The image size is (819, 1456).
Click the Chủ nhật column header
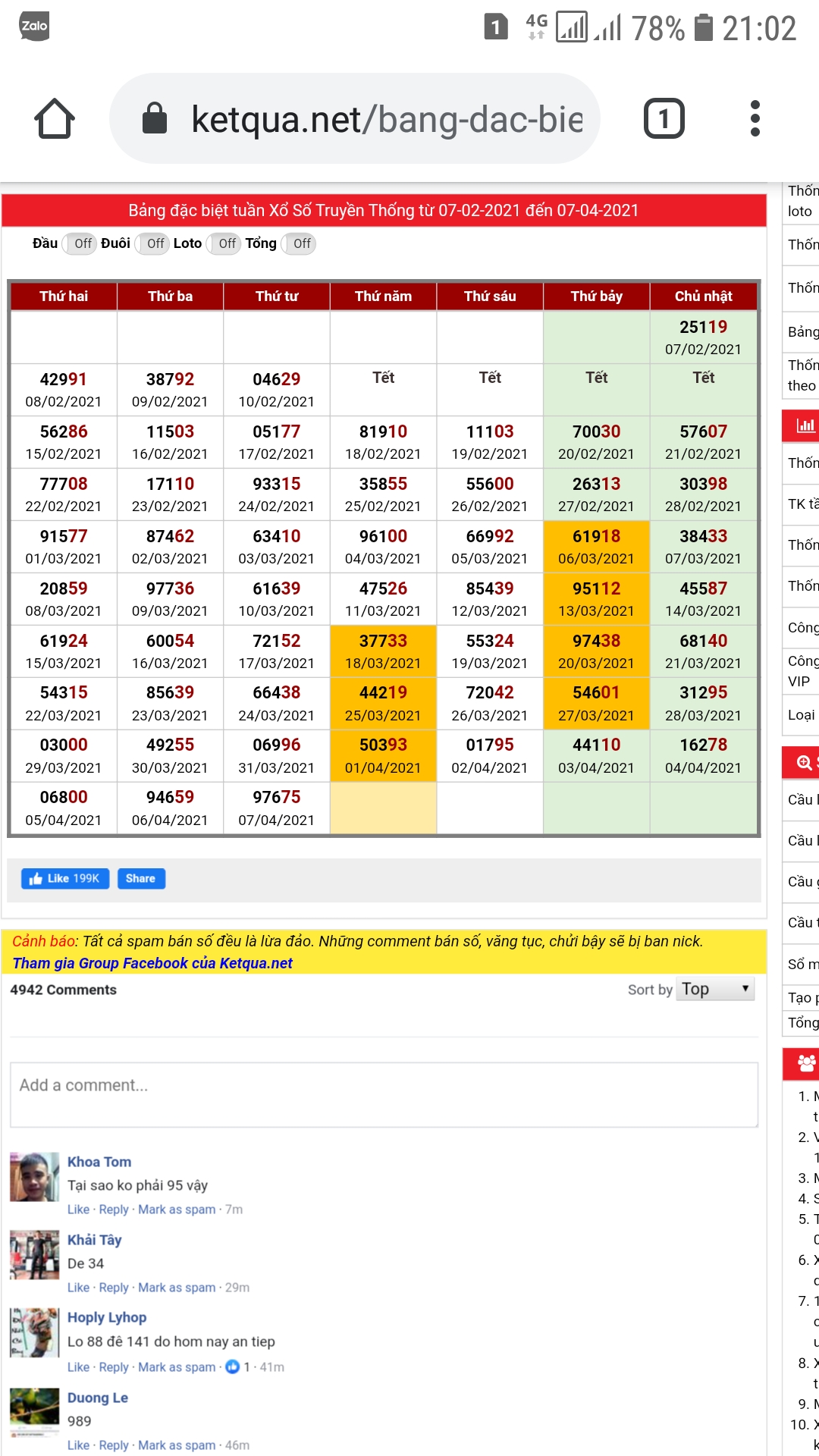[x=703, y=297]
